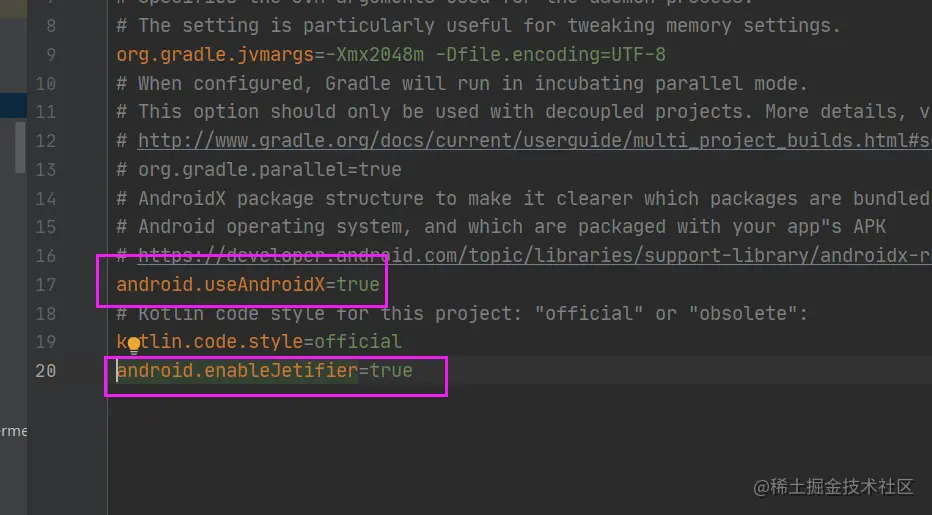This screenshot has width=932, height=515.
Task: Click line number 12 in the gutter
Action: tap(45, 141)
